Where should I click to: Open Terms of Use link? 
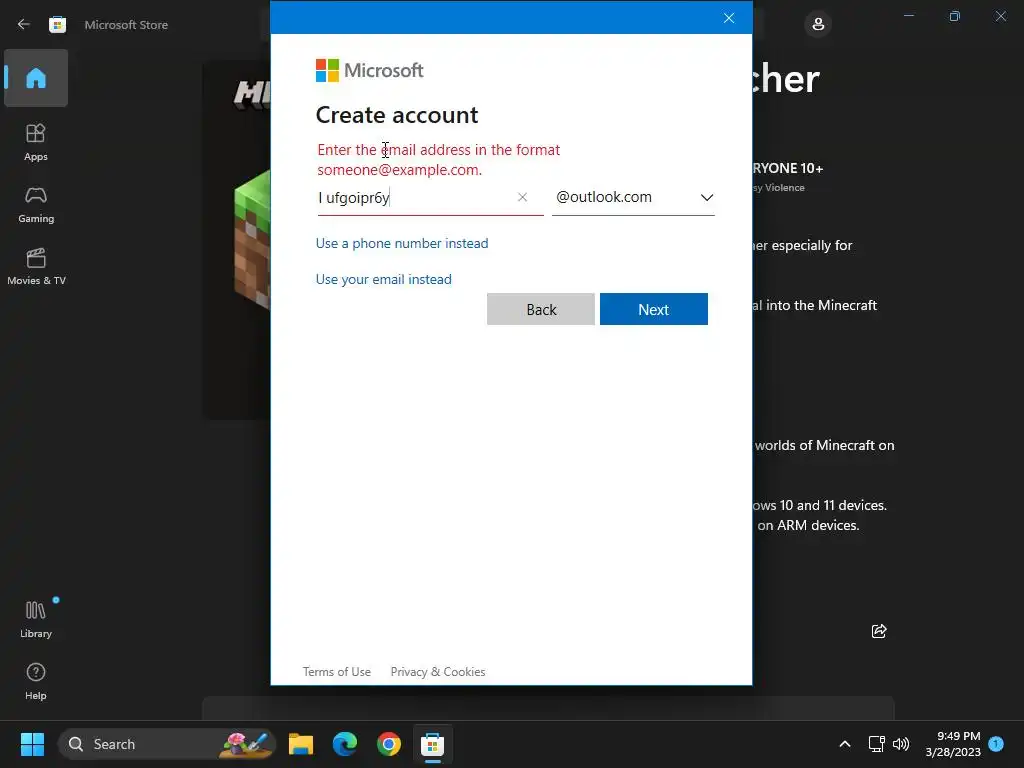click(337, 671)
